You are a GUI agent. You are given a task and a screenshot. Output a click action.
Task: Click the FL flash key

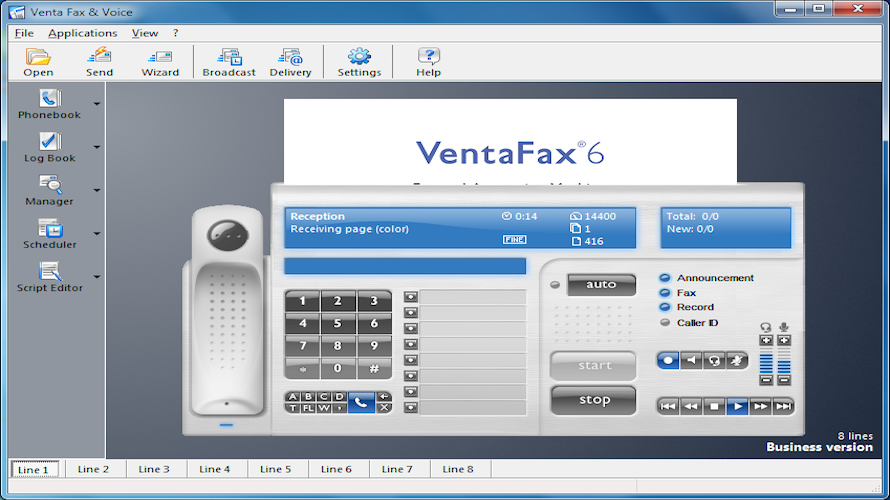(308, 407)
